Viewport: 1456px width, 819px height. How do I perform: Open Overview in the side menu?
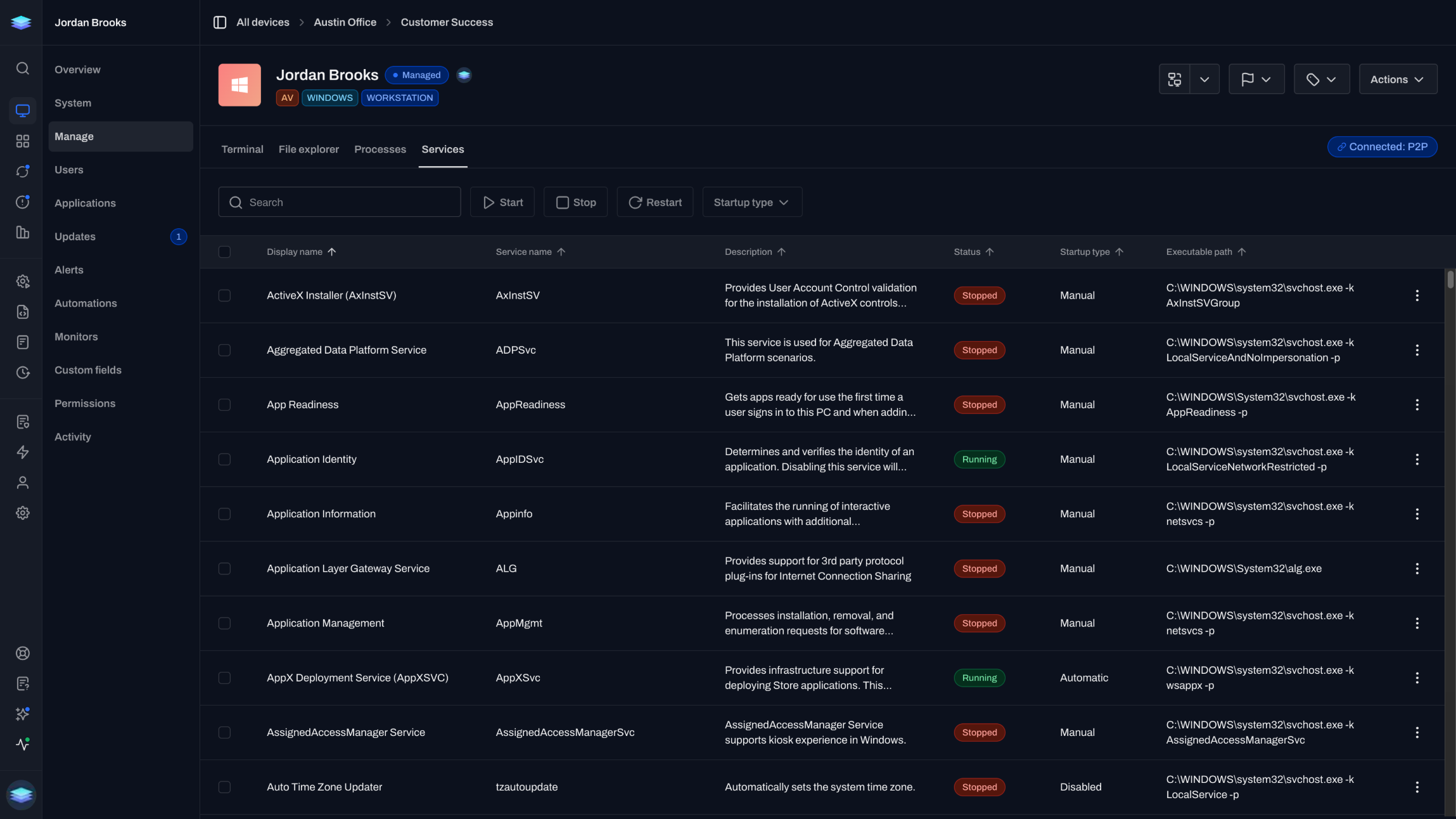click(x=120, y=70)
